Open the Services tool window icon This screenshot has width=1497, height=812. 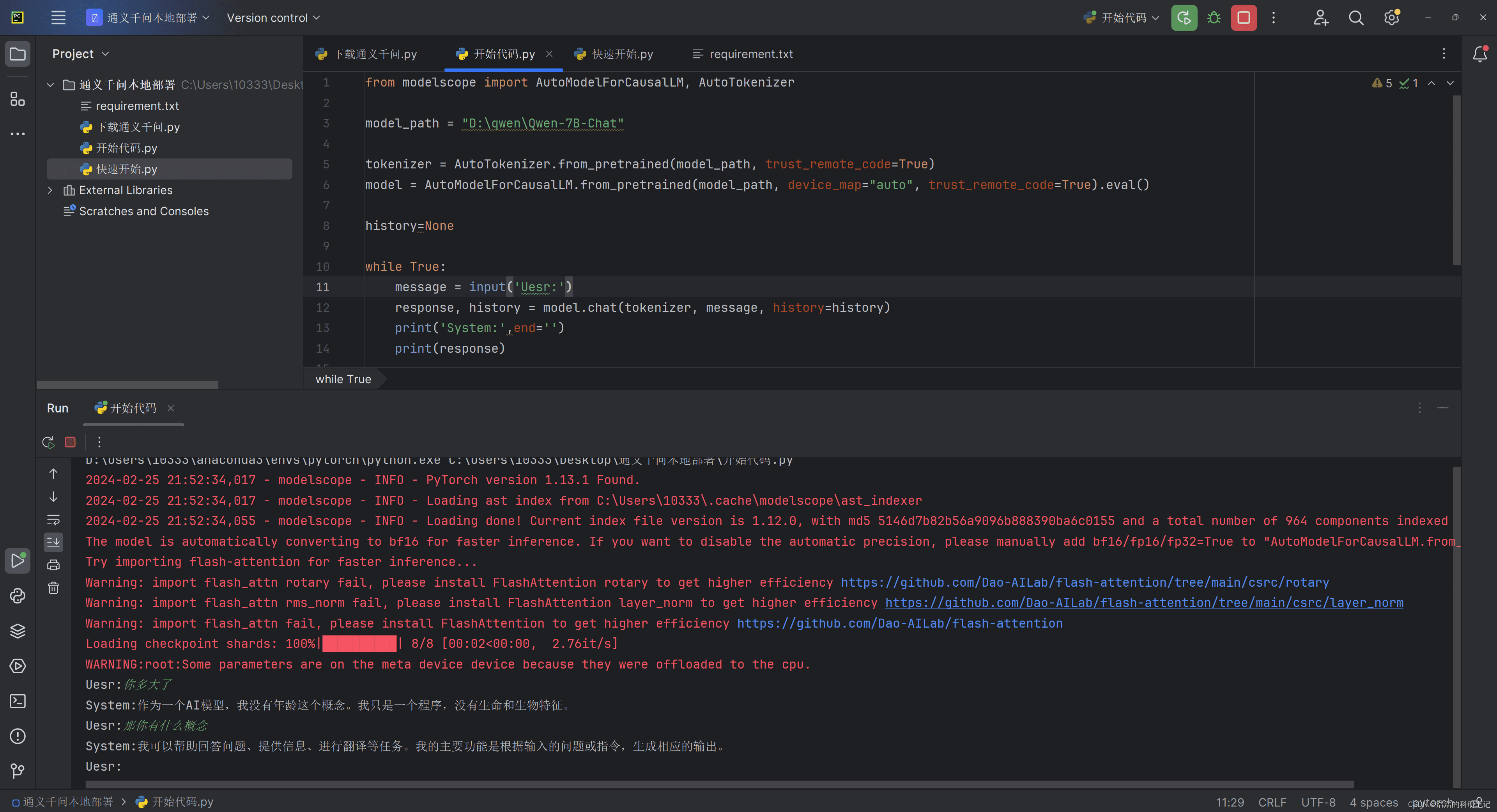pyautogui.click(x=18, y=665)
